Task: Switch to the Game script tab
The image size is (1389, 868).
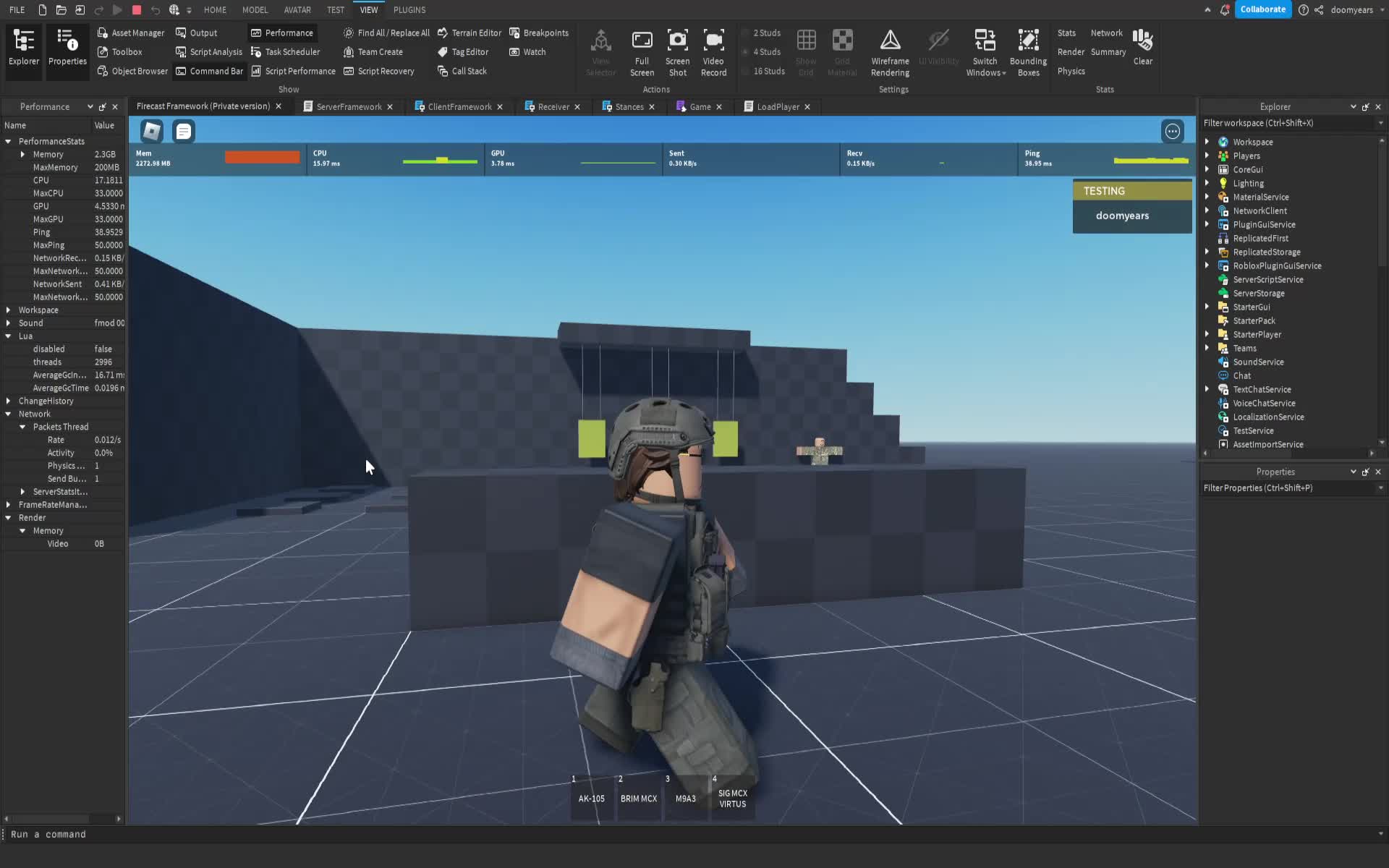Action: 699,106
